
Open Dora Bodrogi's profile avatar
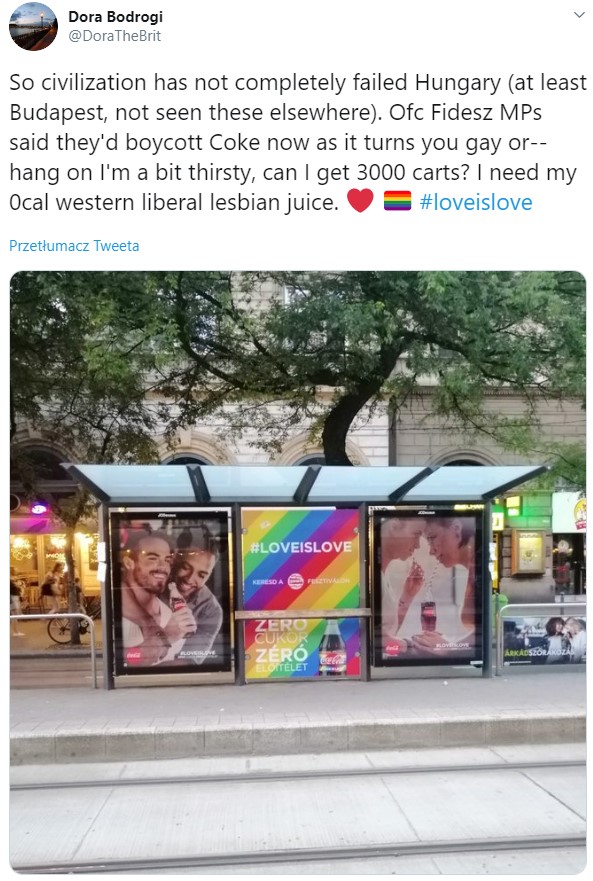coord(33,26)
